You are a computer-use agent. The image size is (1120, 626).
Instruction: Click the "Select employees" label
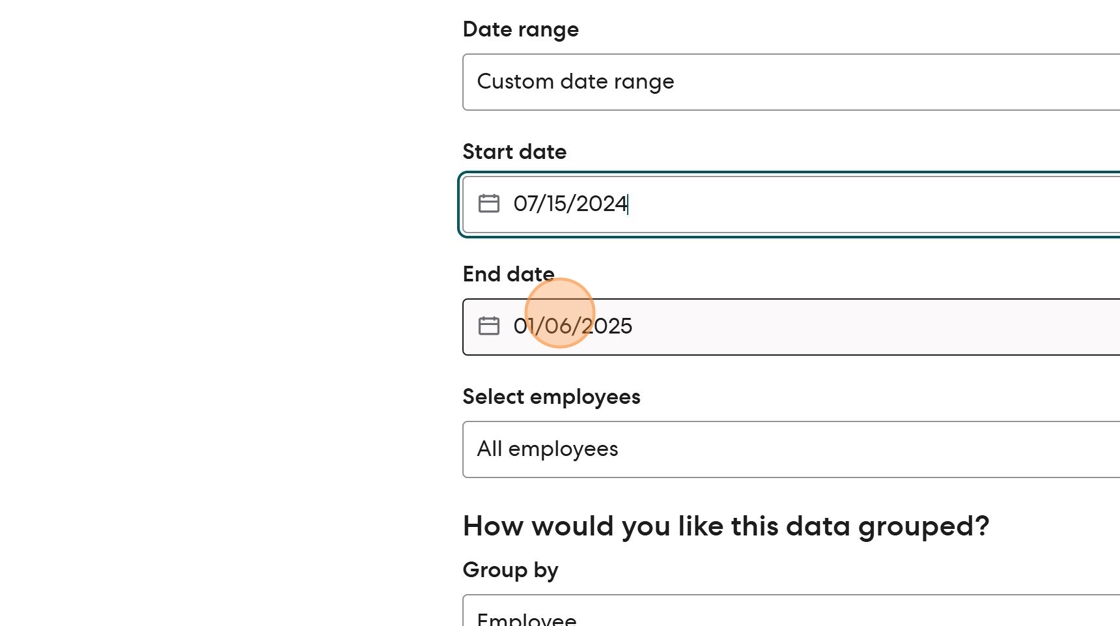pos(551,397)
